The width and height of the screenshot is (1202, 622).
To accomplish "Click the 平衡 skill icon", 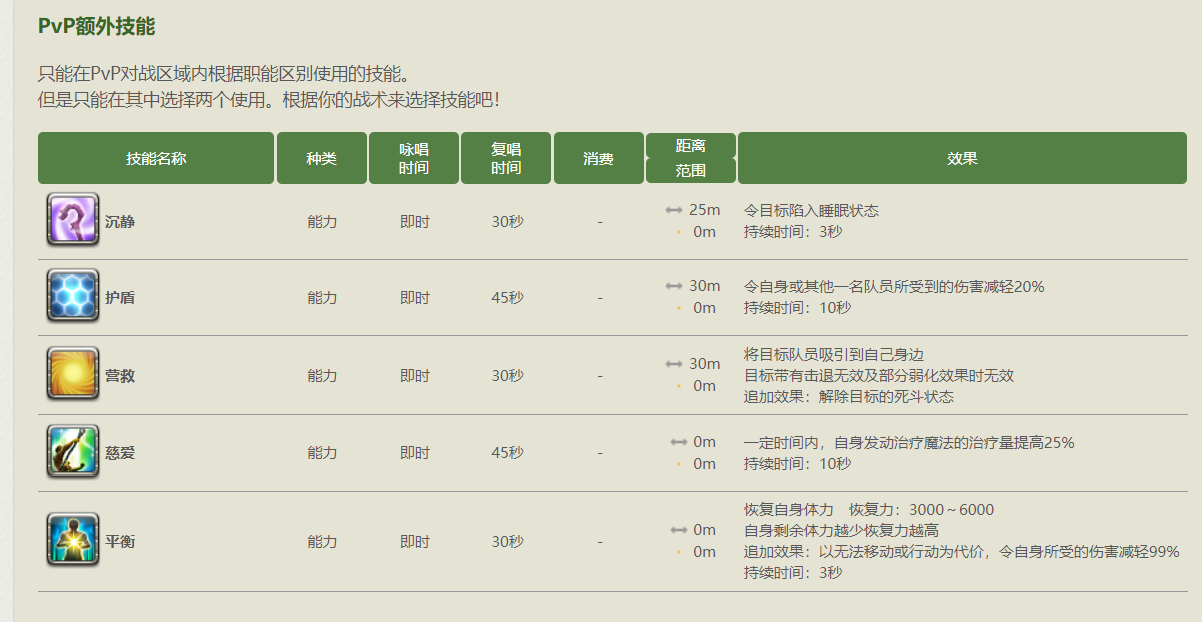I will click(72, 540).
